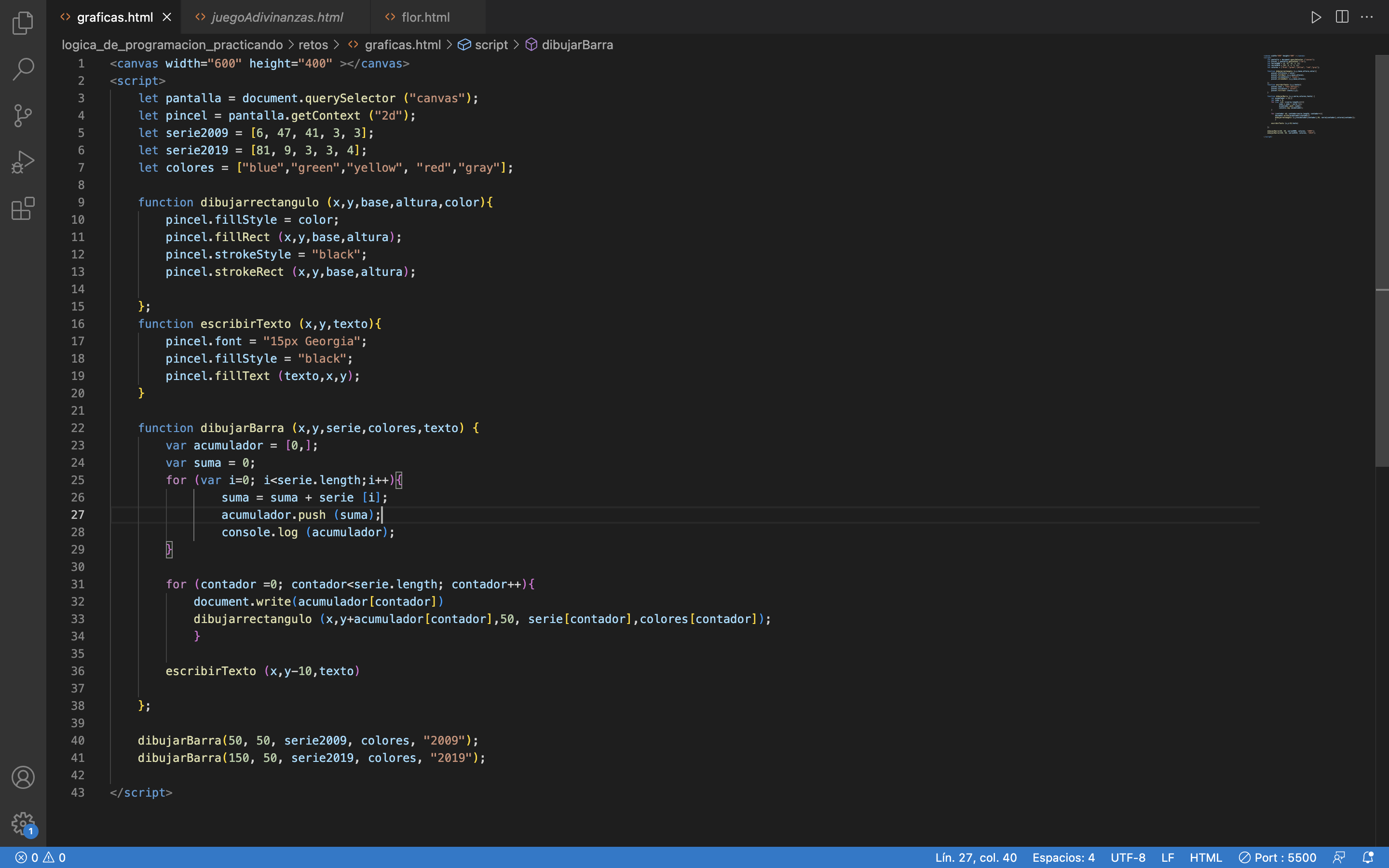Open the dibujarBarra breadcrumb symbol
Screen dimensions: 1389x868
[x=570, y=45]
